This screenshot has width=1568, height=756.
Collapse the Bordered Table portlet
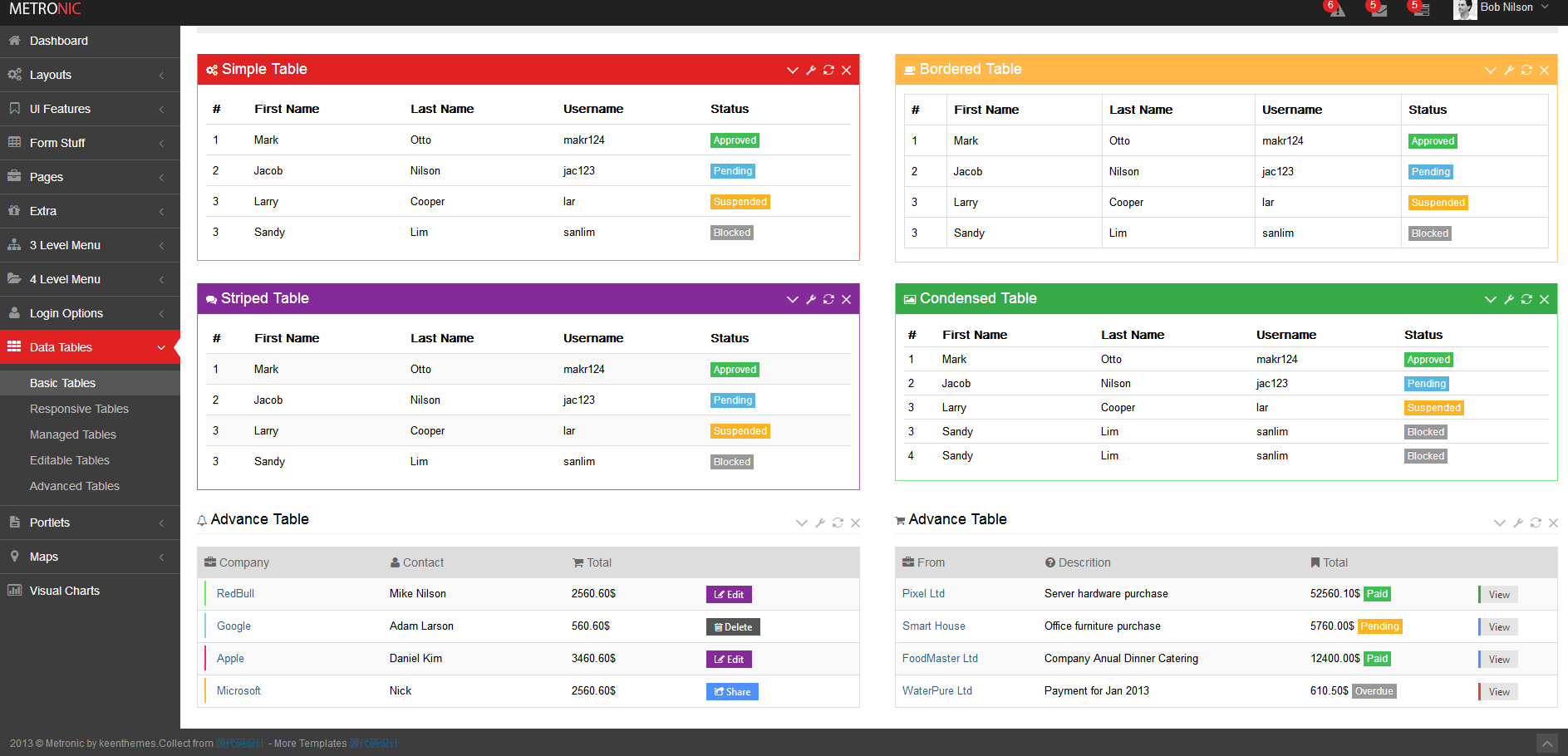[1491, 71]
